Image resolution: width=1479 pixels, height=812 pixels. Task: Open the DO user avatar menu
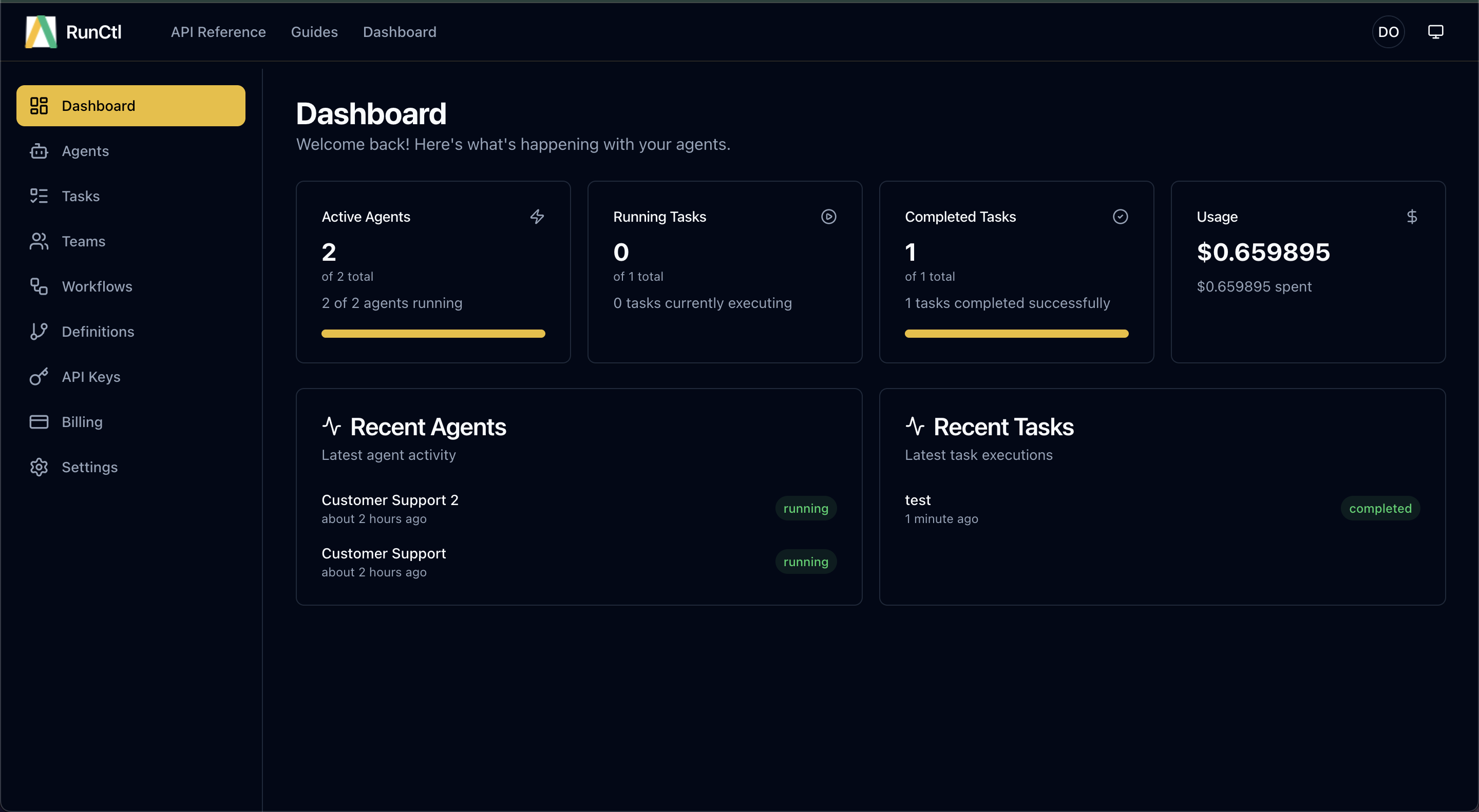(x=1388, y=31)
